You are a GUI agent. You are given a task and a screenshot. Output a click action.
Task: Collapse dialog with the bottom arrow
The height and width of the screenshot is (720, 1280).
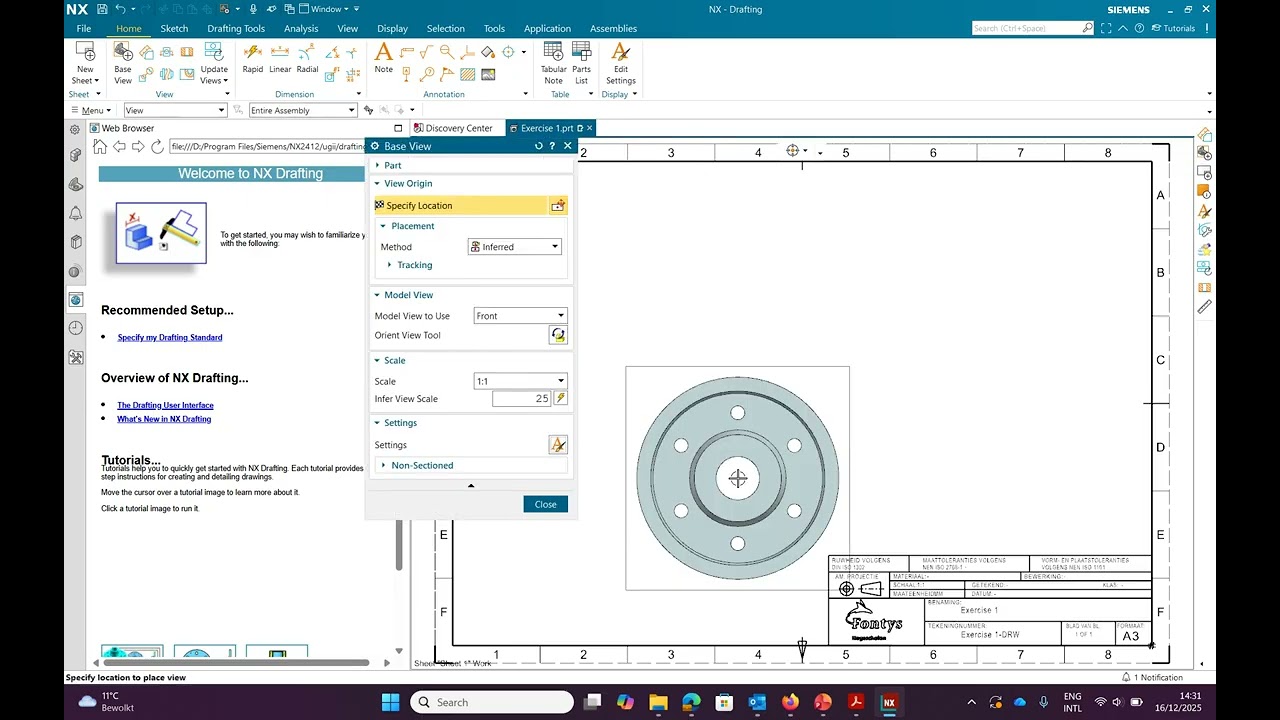(x=471, y=486)
